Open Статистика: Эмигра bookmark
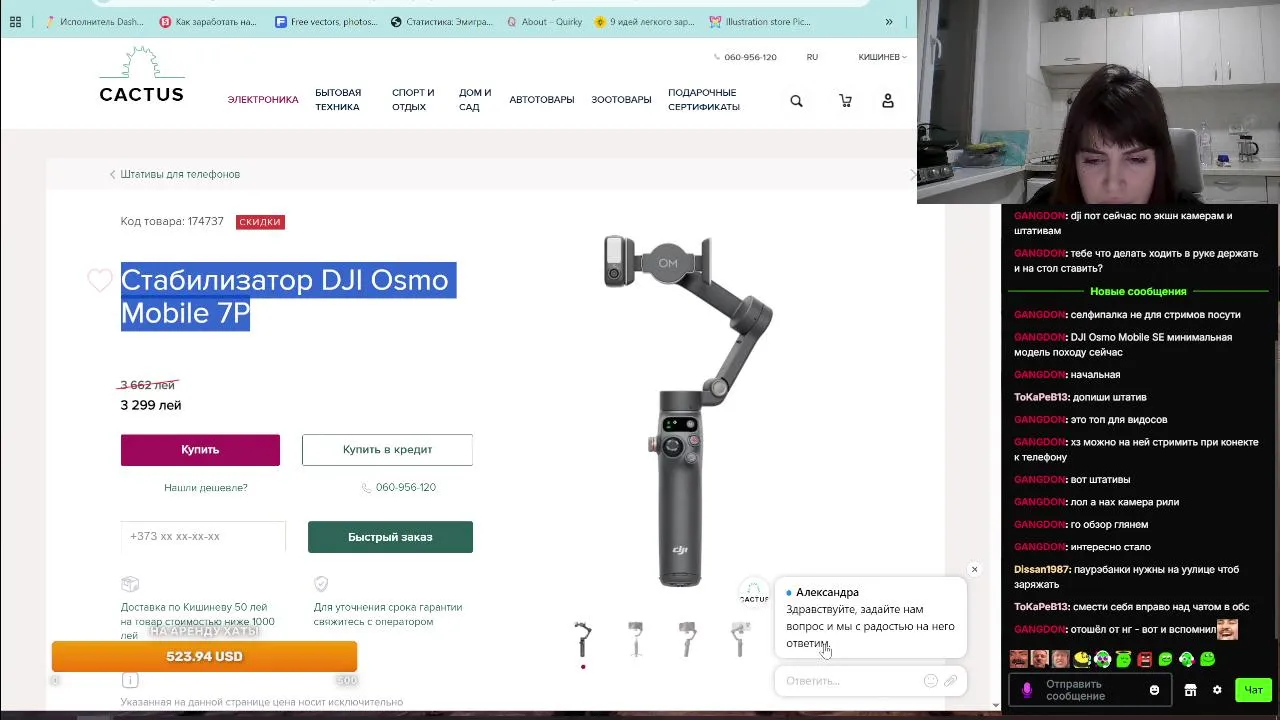 [x=442, y=21]
